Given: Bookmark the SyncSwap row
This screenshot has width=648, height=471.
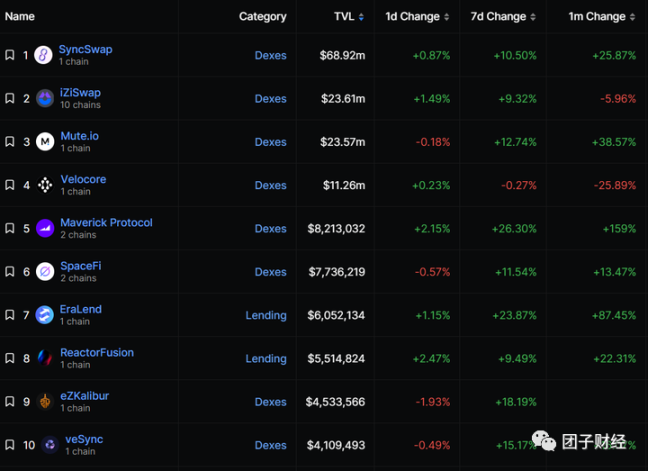Looking at the screenshot, I should tap(10, 55).
